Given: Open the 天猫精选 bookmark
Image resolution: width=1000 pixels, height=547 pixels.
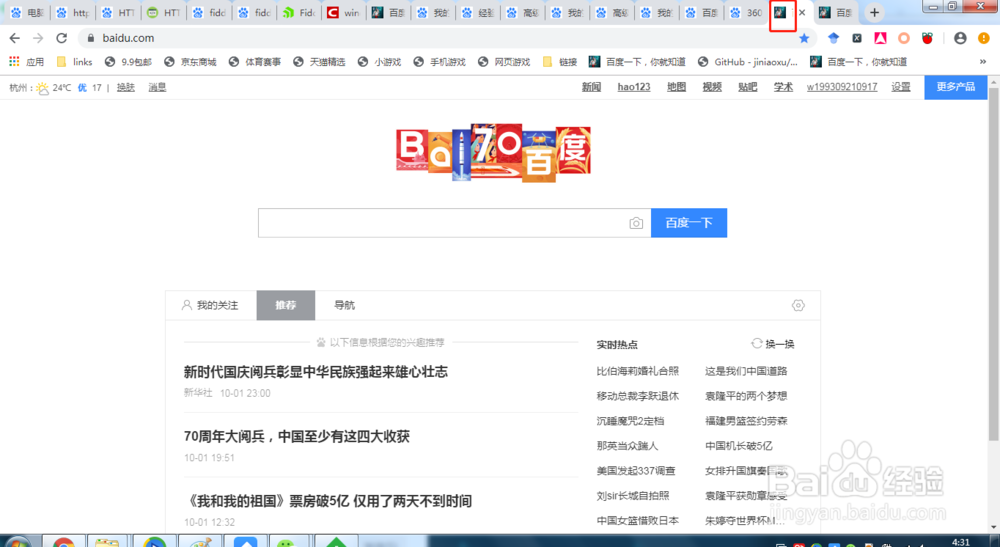Looking at the screenshot, I should (320, 62).
